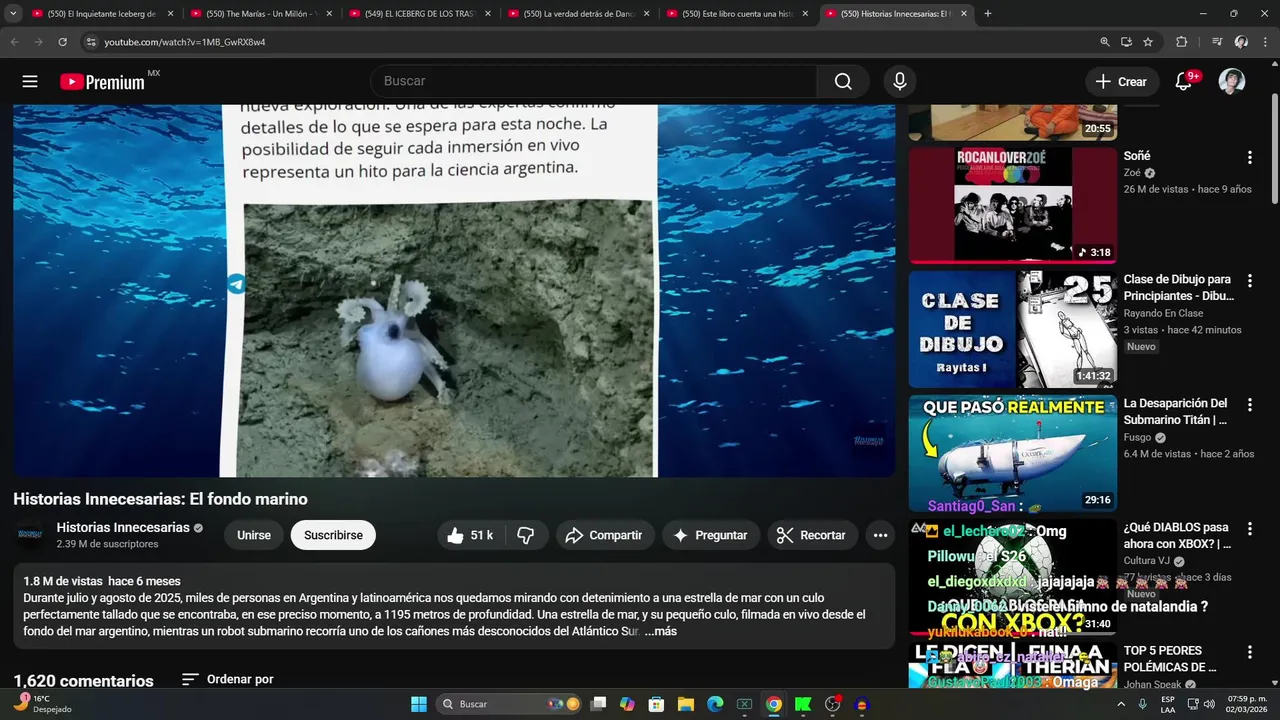Open options menu for Soñé video
Image resolution: width=1280 pixels, height=720 pixels.
point(1249,157)
